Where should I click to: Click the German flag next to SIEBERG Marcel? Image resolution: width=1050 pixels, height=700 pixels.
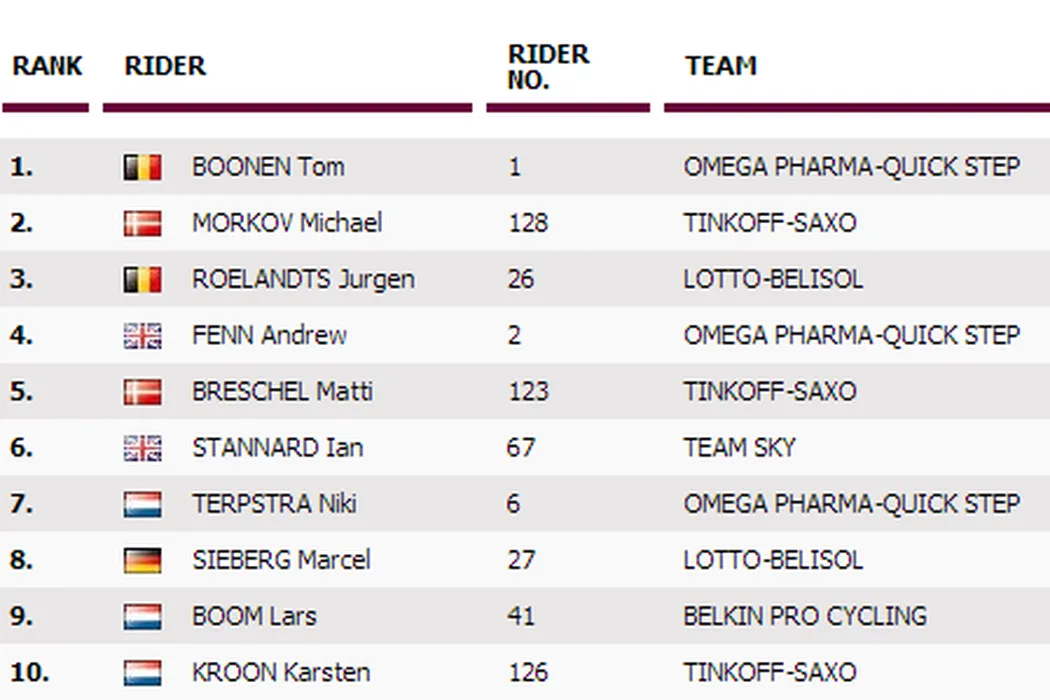pos(142,560)
